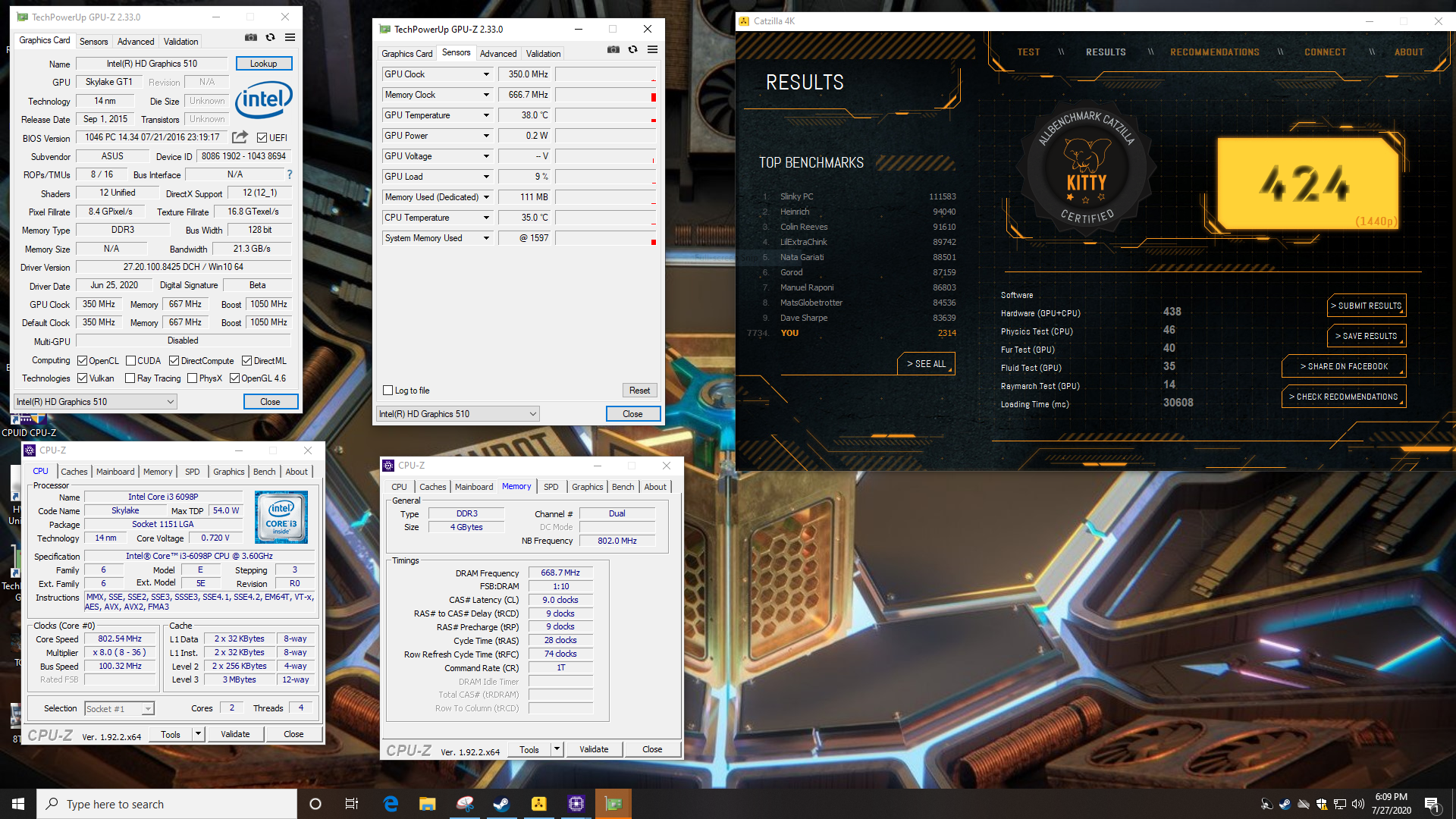Click the network icon in system tray
This screenshot has width=1456, height=819.
[1339, 804]
